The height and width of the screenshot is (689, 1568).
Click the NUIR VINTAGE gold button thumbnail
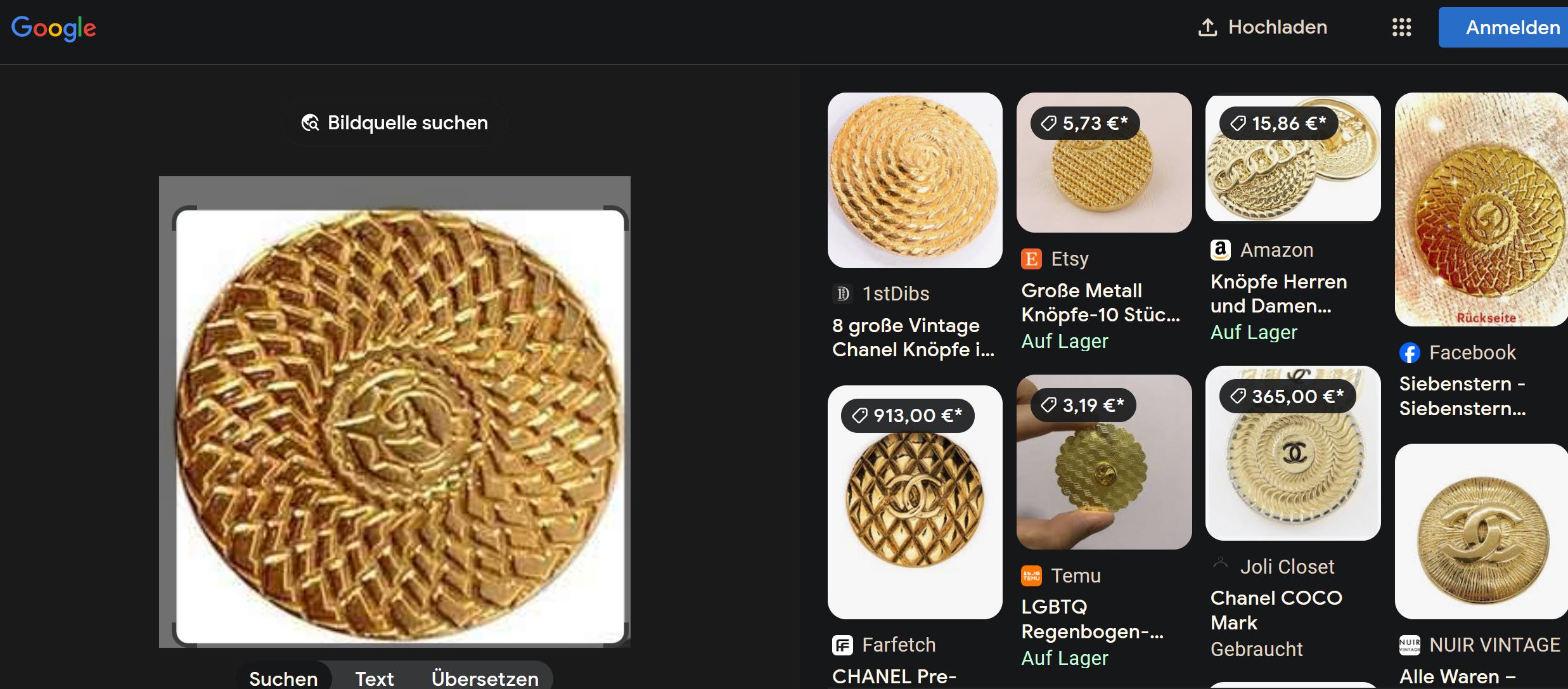point(1482,531)
